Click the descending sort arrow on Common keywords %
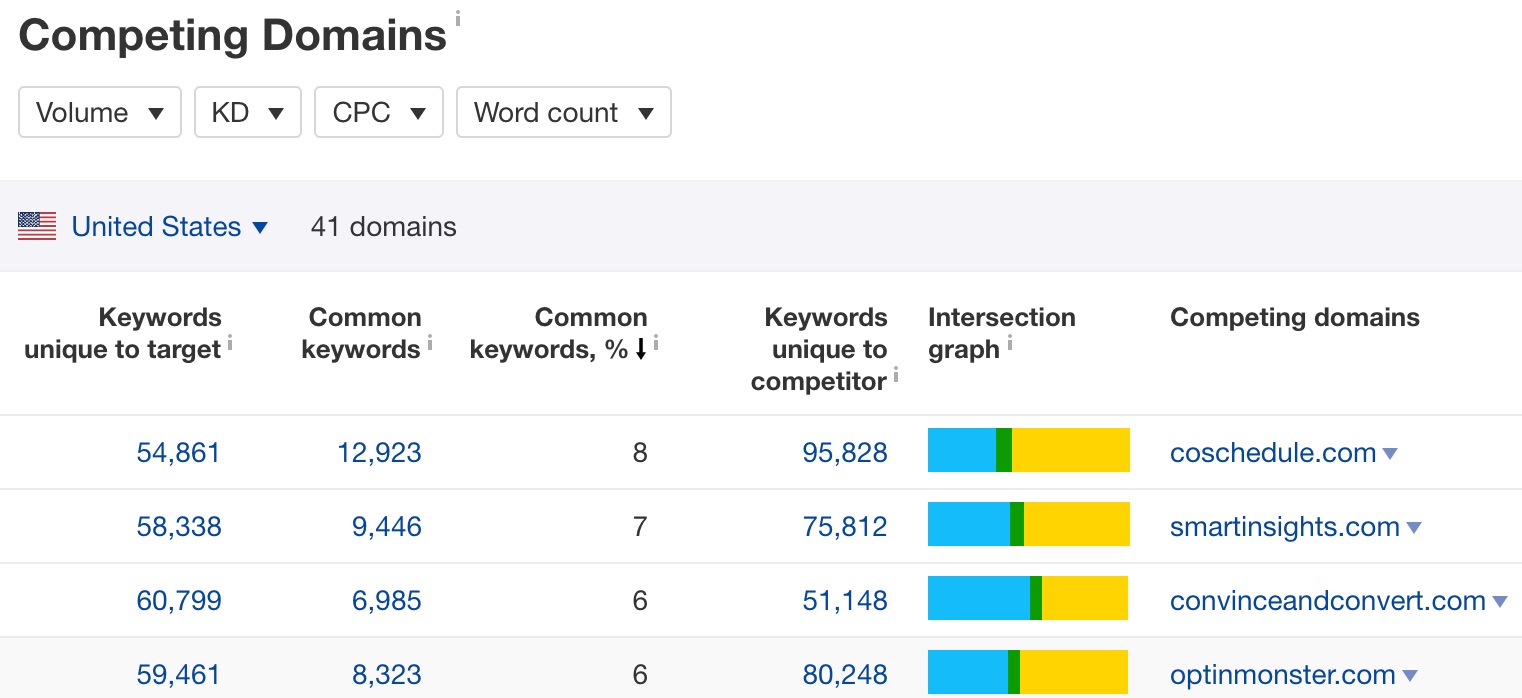 (x=642, y=349)
